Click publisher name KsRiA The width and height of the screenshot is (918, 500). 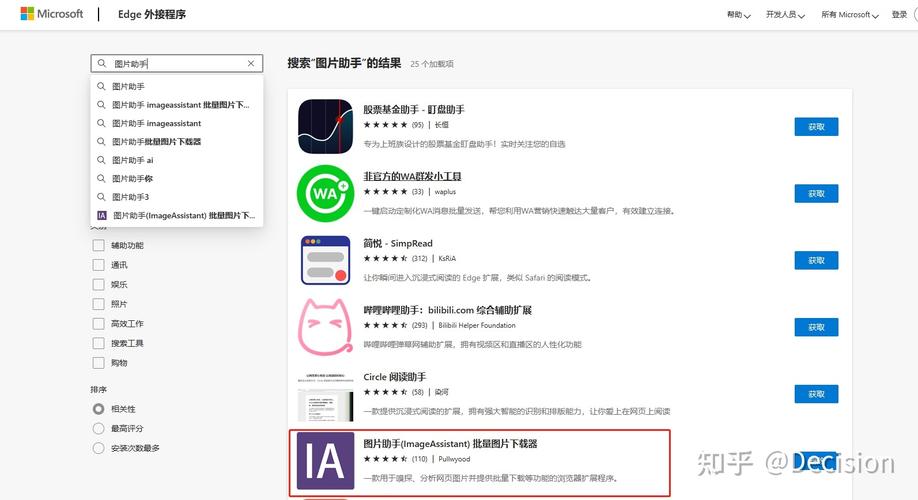(x=447, y=258)
